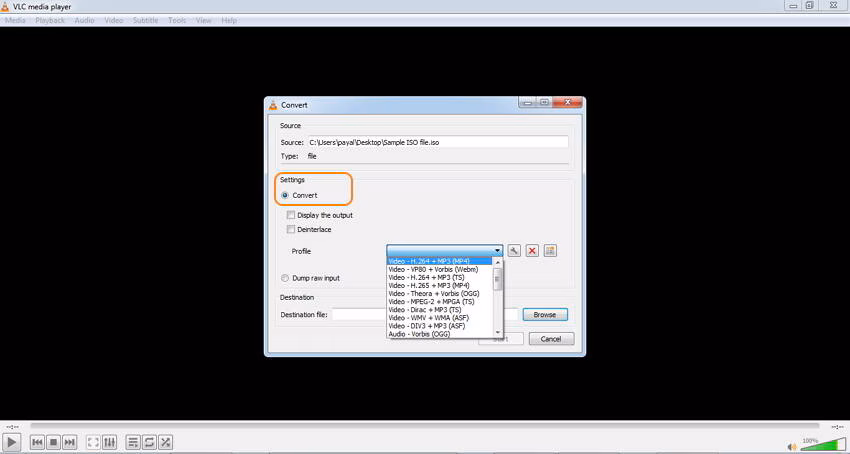Edit selected profile with wrench icon
The width and height of the screenshot is (850, 454).
coord(514,251)
